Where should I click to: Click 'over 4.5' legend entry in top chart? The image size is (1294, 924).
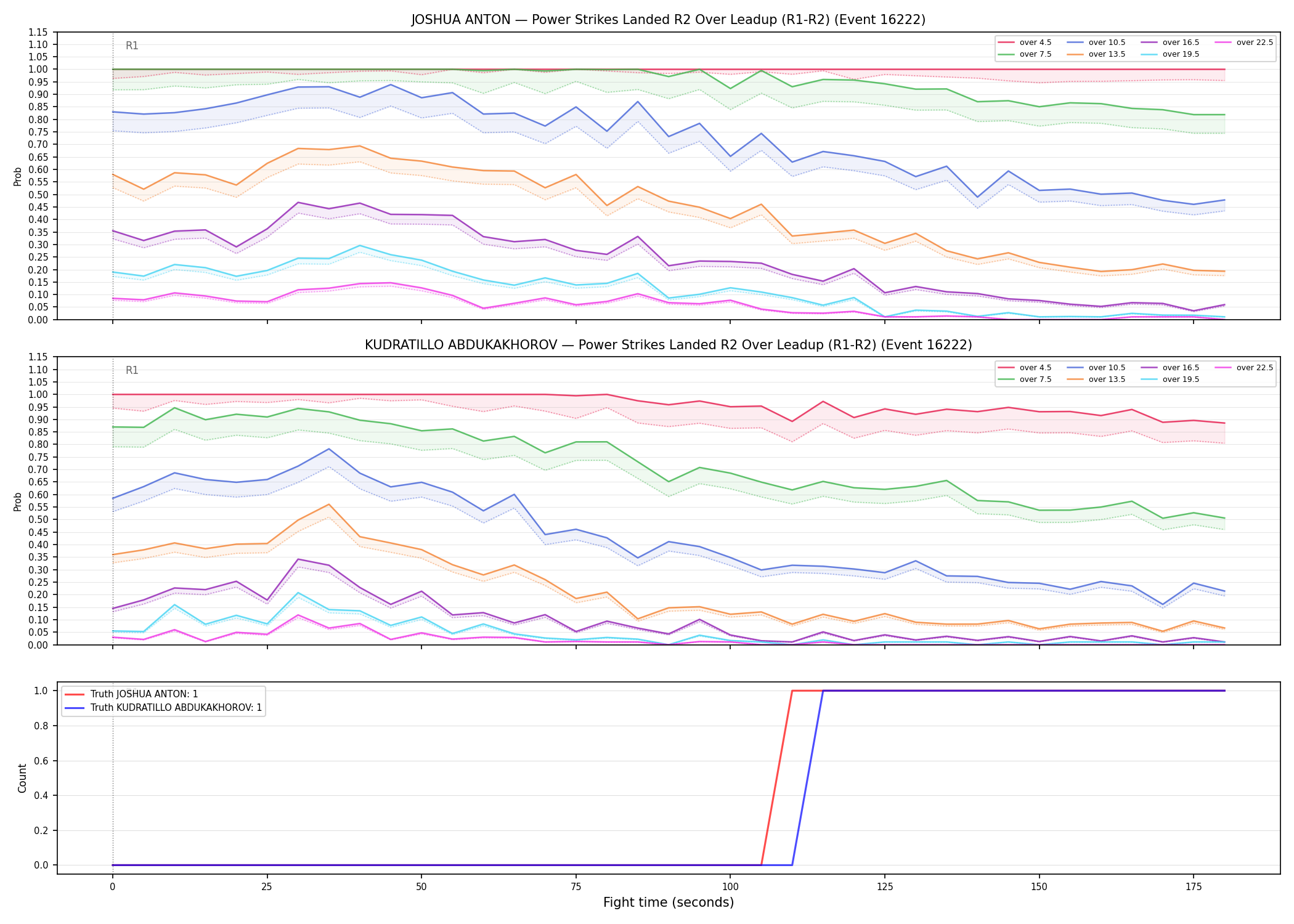pyautogui.click(x=1025, y=43)
